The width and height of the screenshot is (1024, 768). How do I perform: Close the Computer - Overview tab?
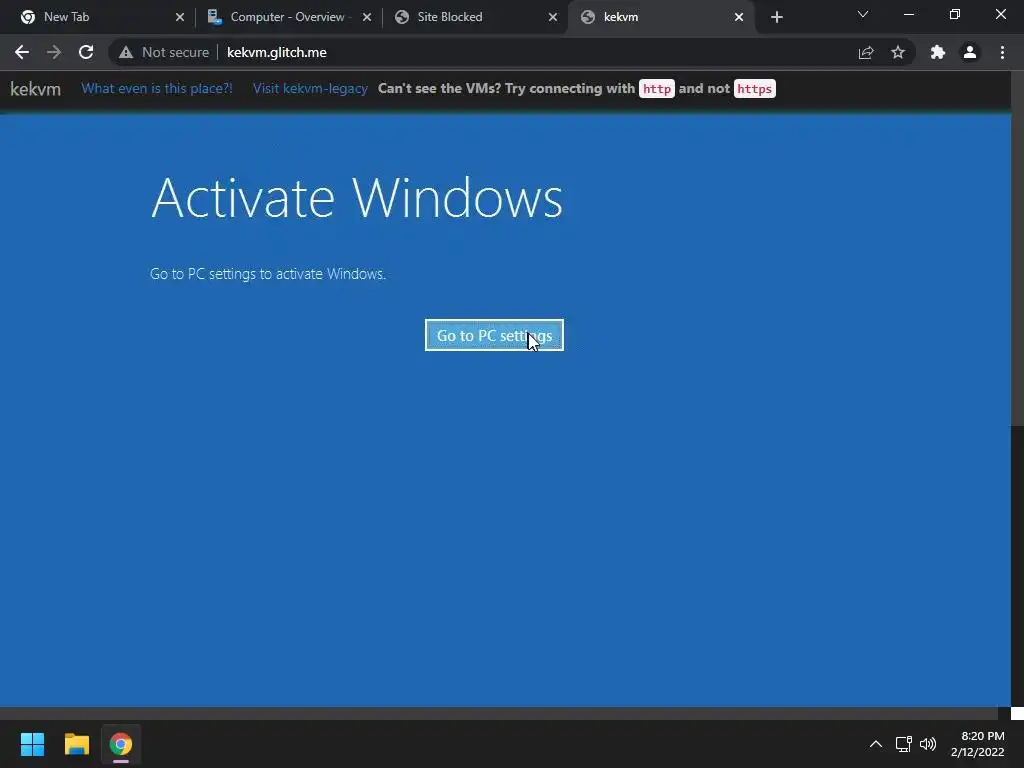366,17
